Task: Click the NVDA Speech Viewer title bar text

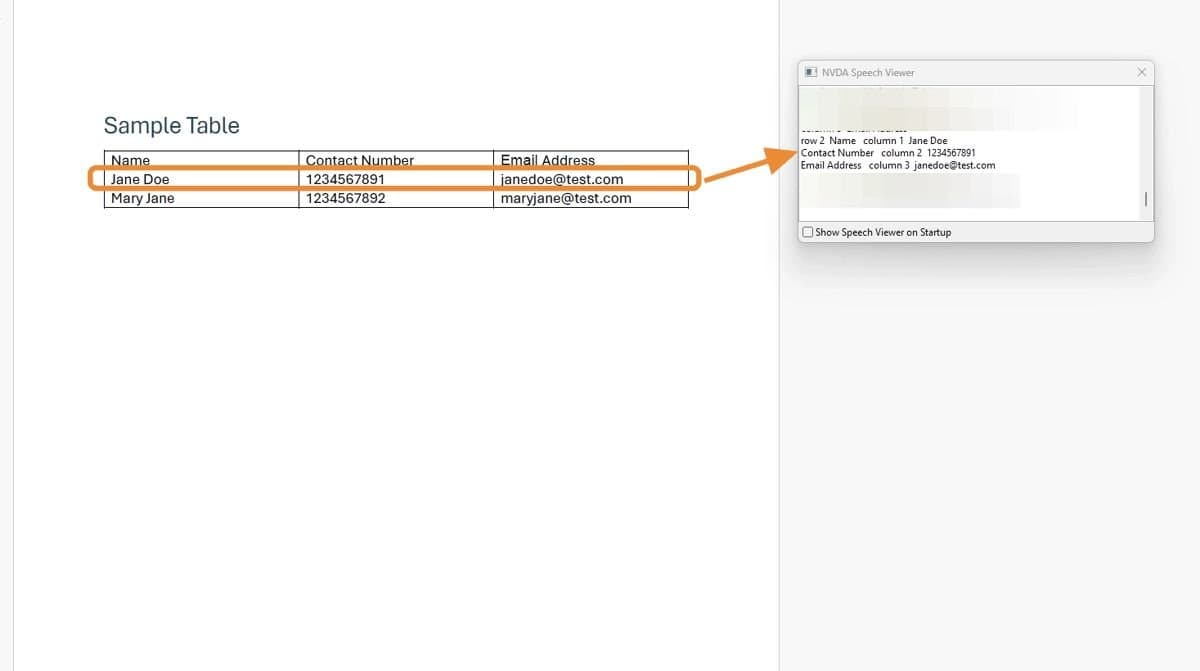Action: pyautogui.click(x=868, y=73)
